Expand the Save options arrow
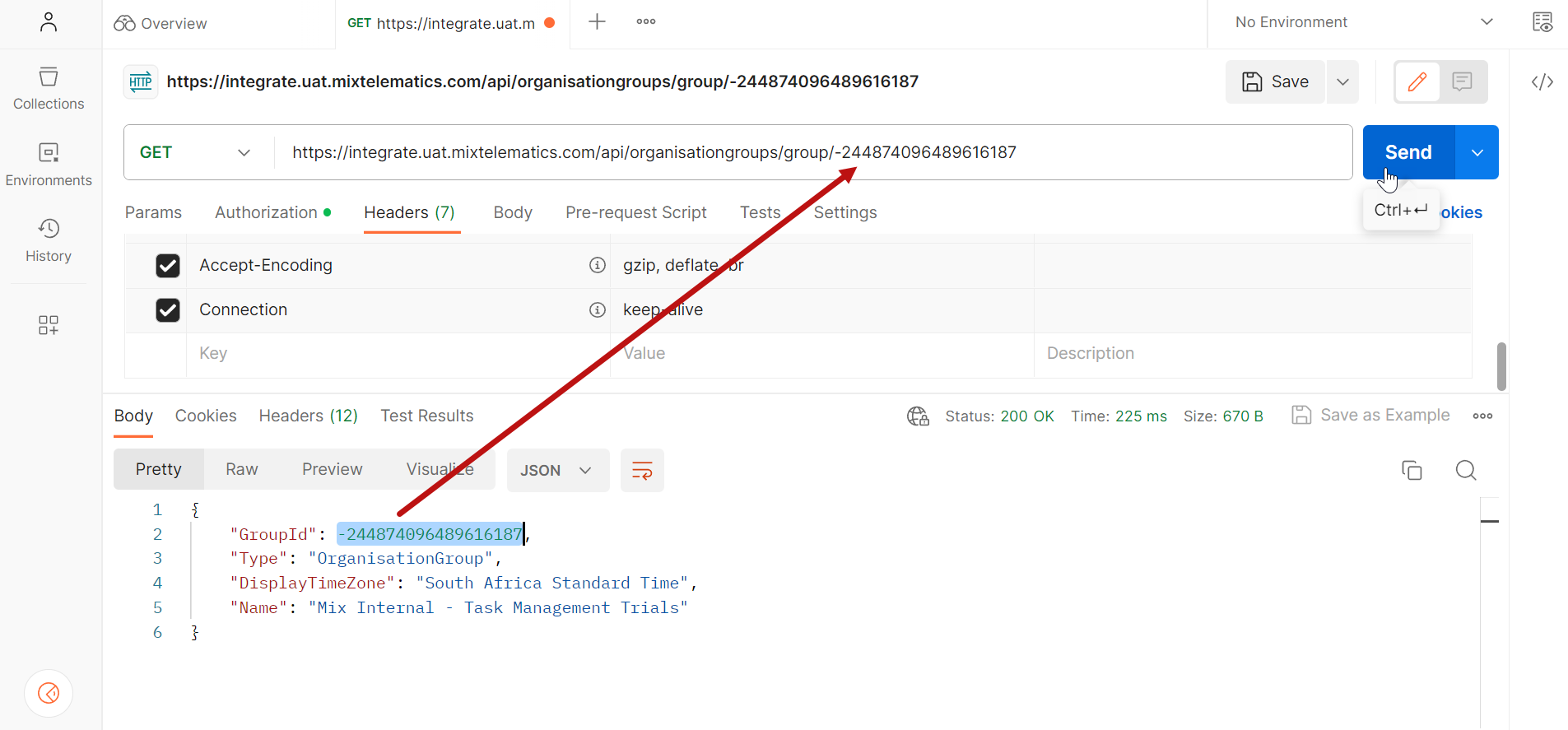Viewport: 1568px width, 730px height. coord(1343,81)
